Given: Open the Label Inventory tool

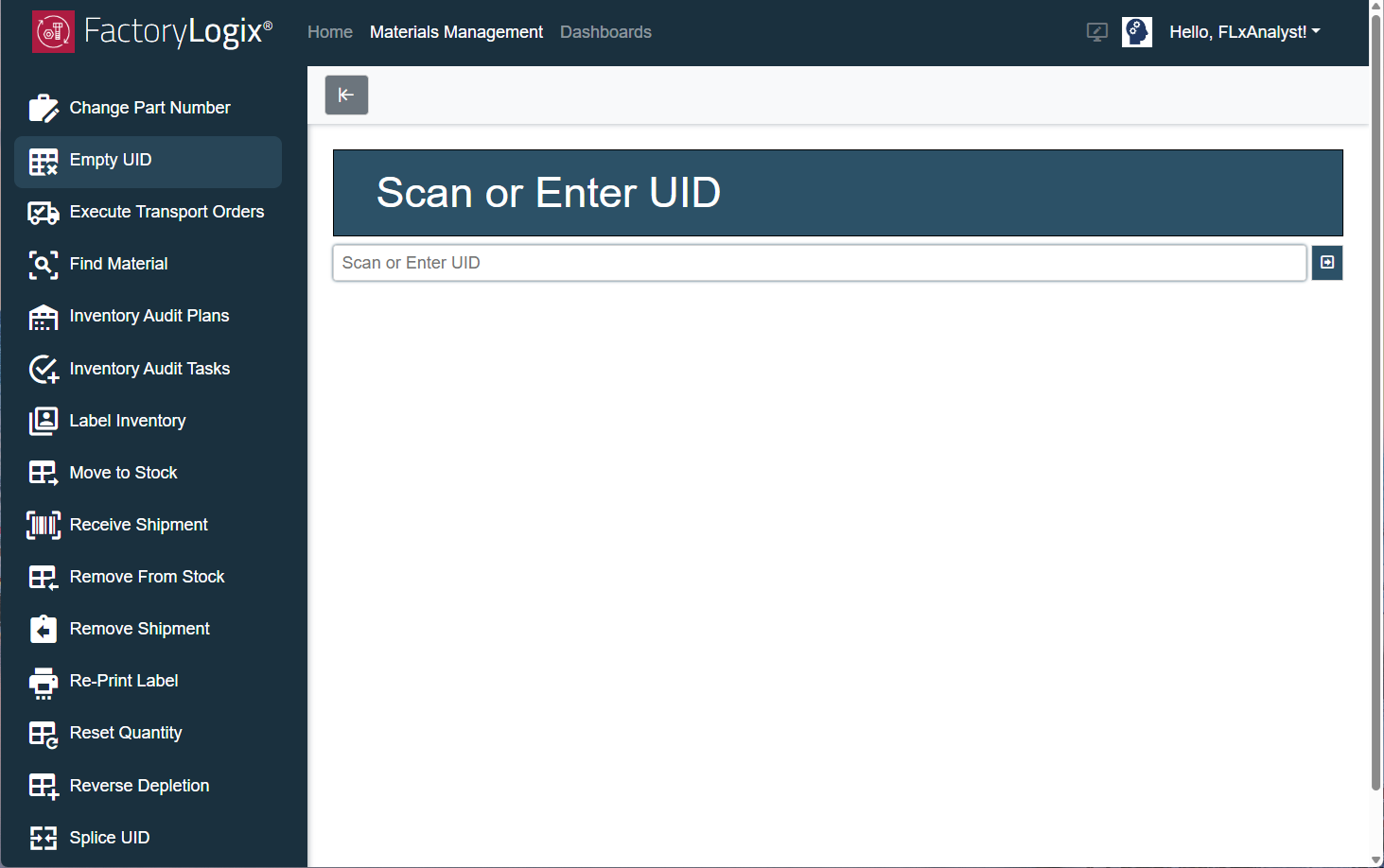Looking at the screenshot, I should click(128, 420).
